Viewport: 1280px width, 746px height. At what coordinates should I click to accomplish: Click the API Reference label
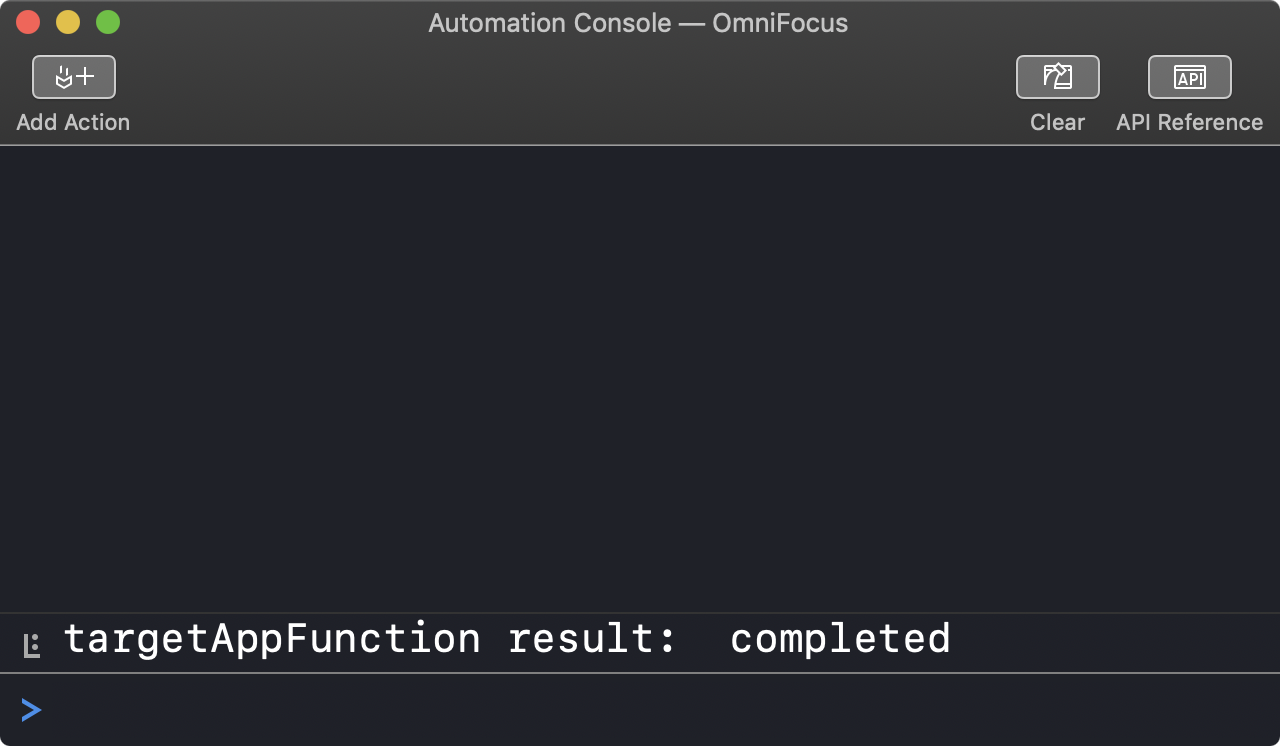[1189, 122]
